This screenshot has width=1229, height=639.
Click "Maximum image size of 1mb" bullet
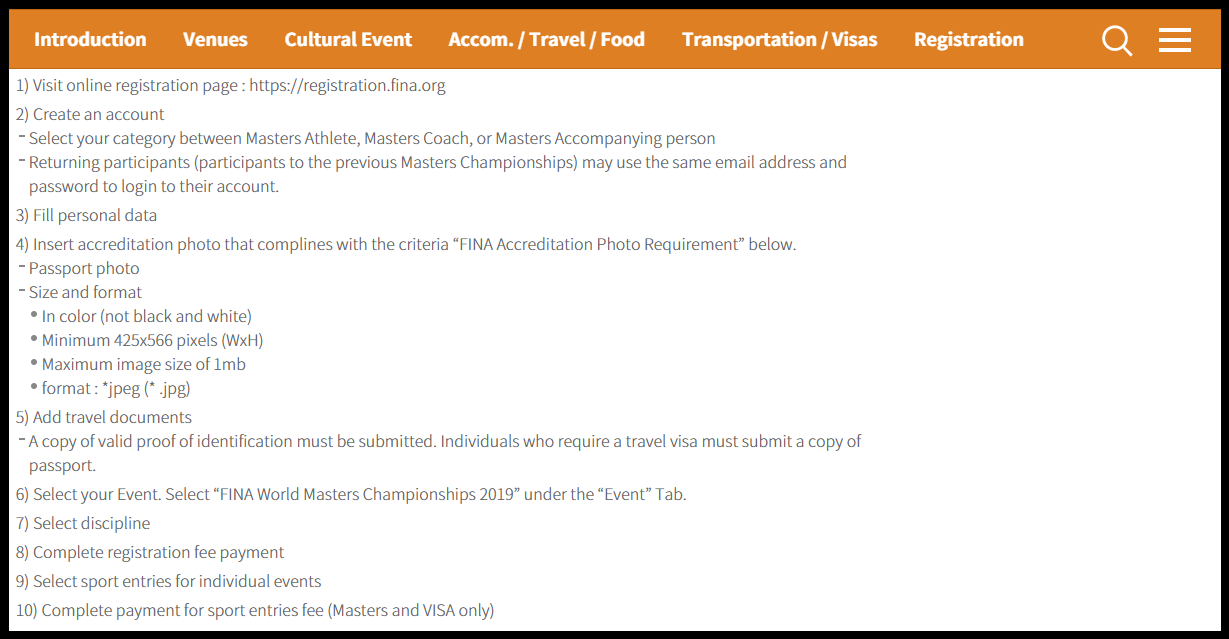tap(143, 364)
